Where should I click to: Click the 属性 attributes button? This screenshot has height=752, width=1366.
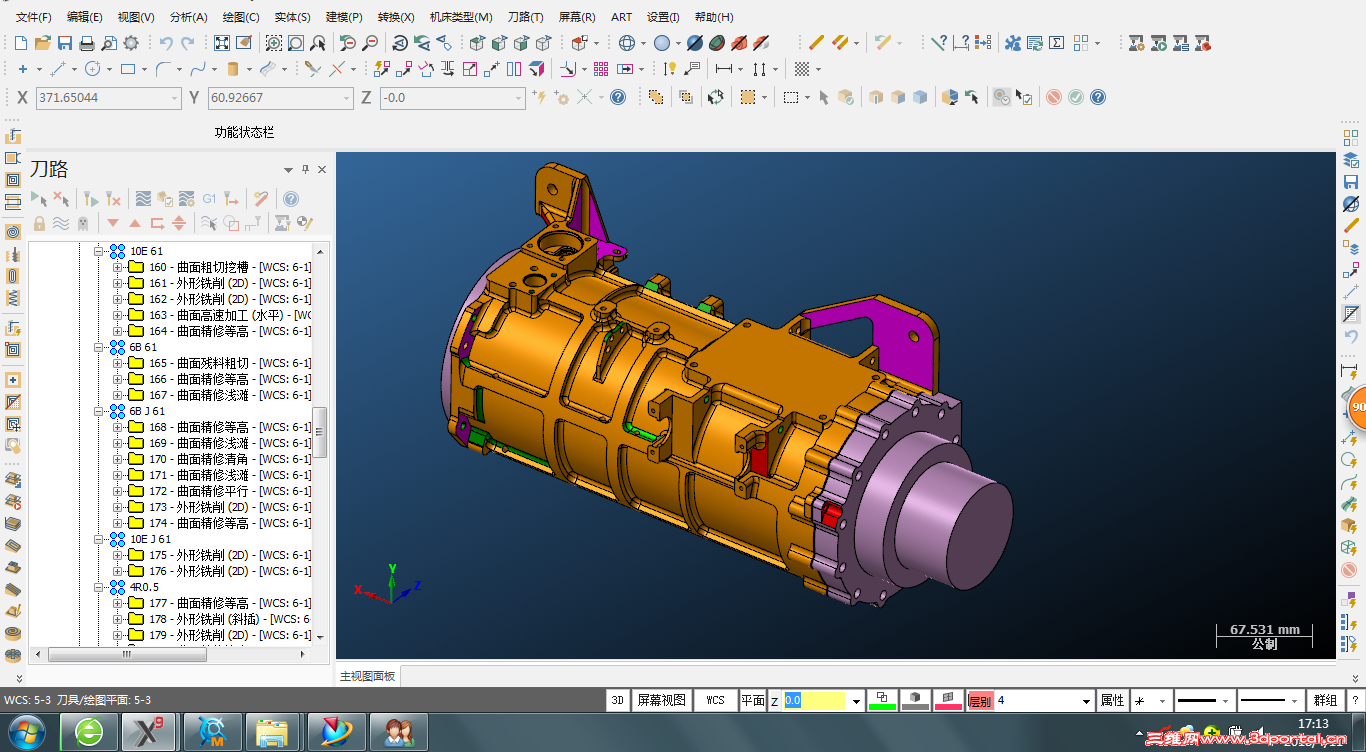coord(1112,700)
